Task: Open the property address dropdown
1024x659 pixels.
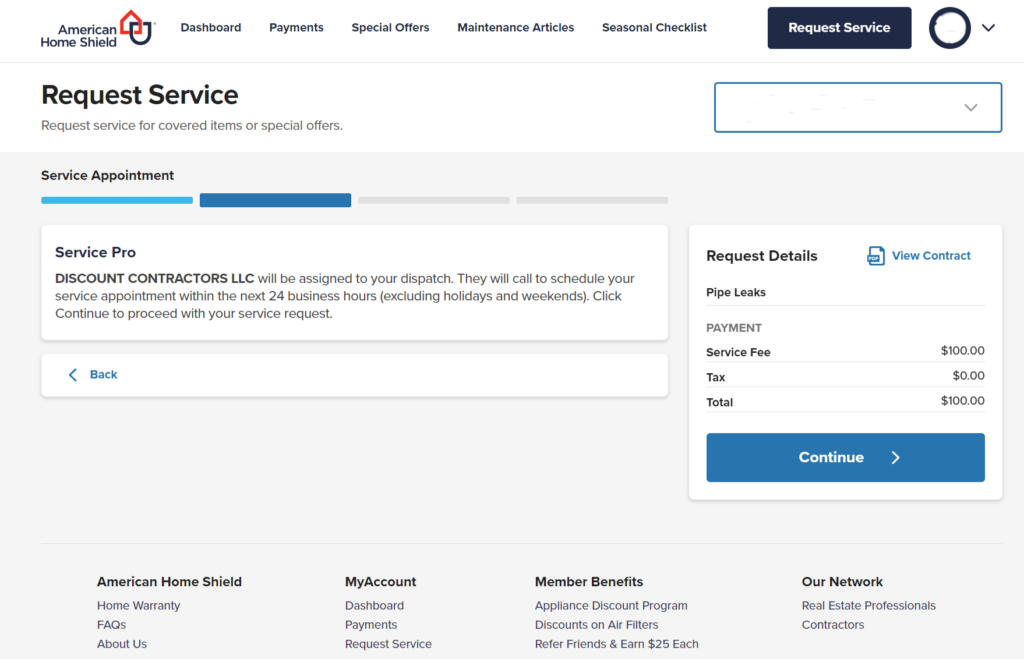Action: point(857,107)
